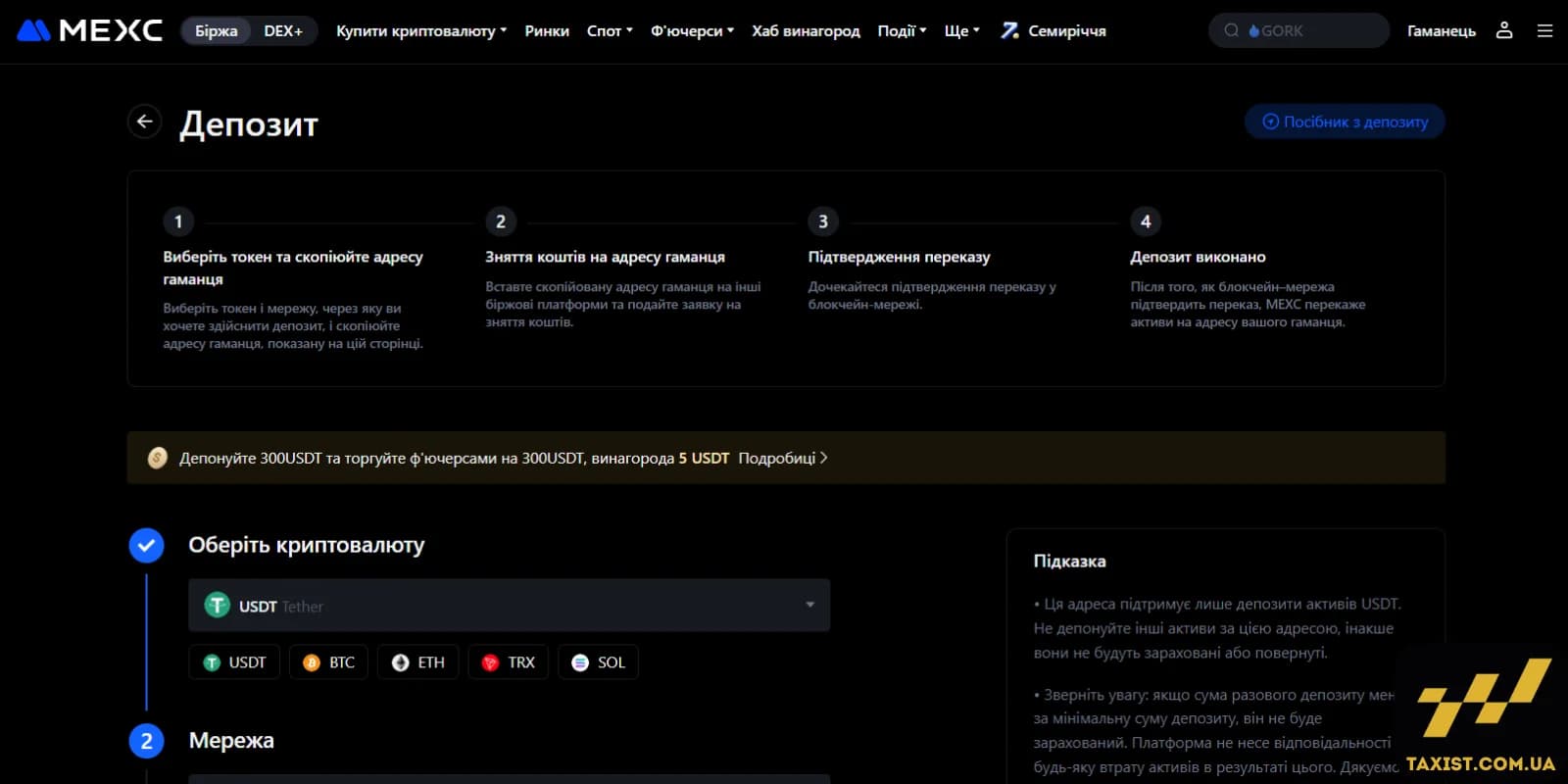Expand the Купити криптовалюту menu
The image size is (1568, 784).
coord(421,31)
